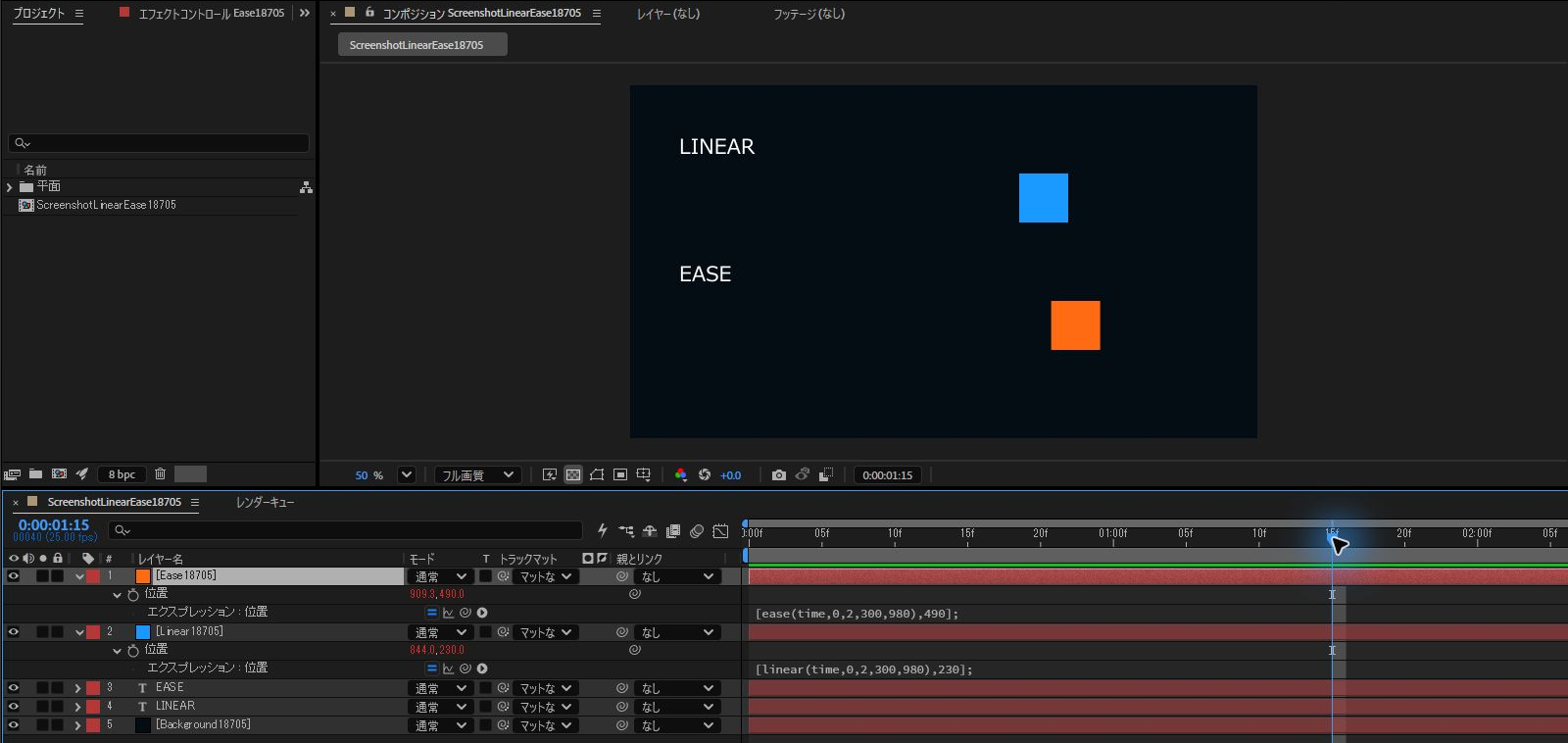Open the Composition Mini-Flowchart icon
1568x743 pixels.
pos(626,531)
